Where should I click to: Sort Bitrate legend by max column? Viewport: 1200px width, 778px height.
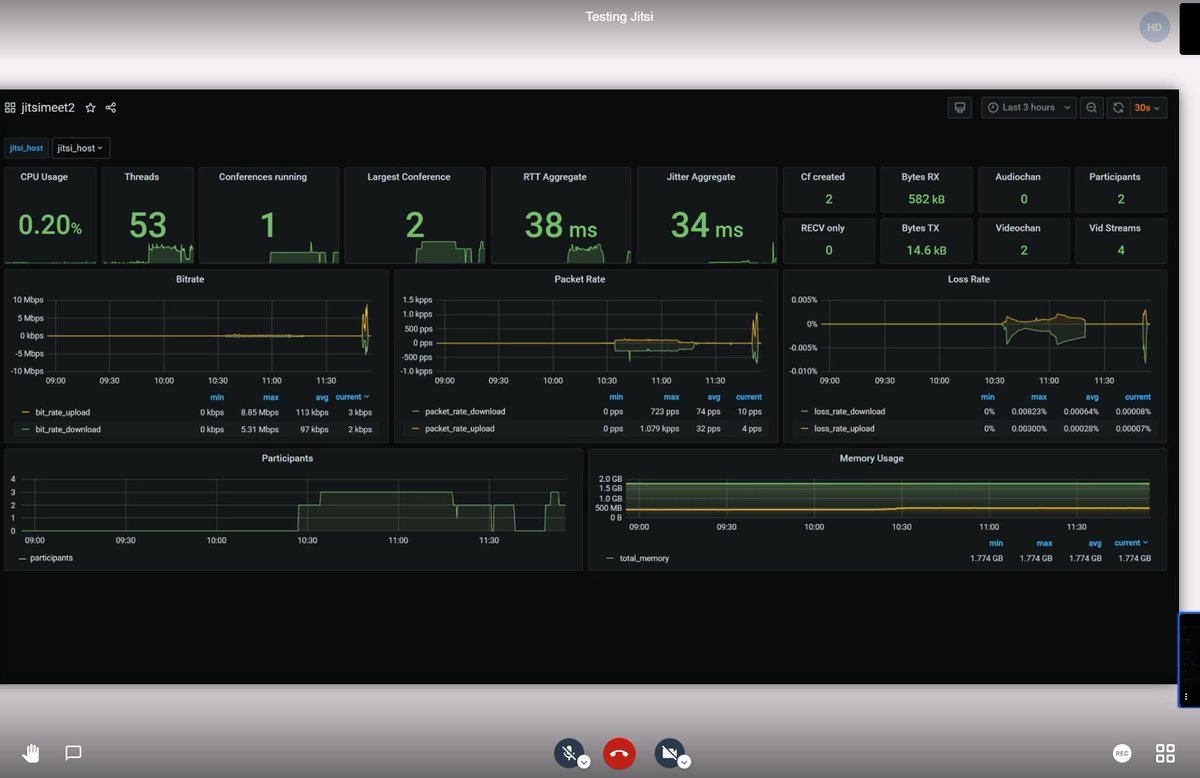click(x=271, y=397)
